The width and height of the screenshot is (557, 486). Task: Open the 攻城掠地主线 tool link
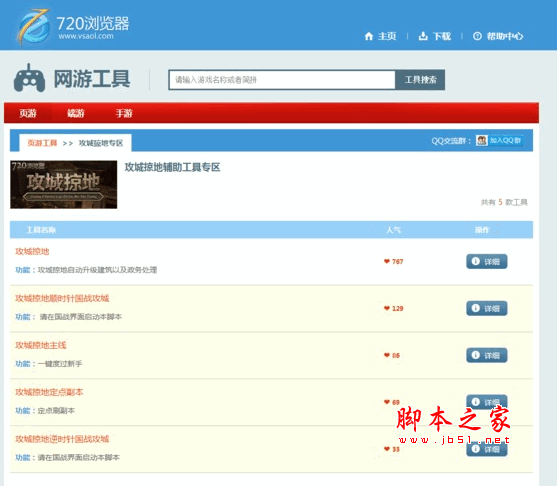tap(40, 345)
